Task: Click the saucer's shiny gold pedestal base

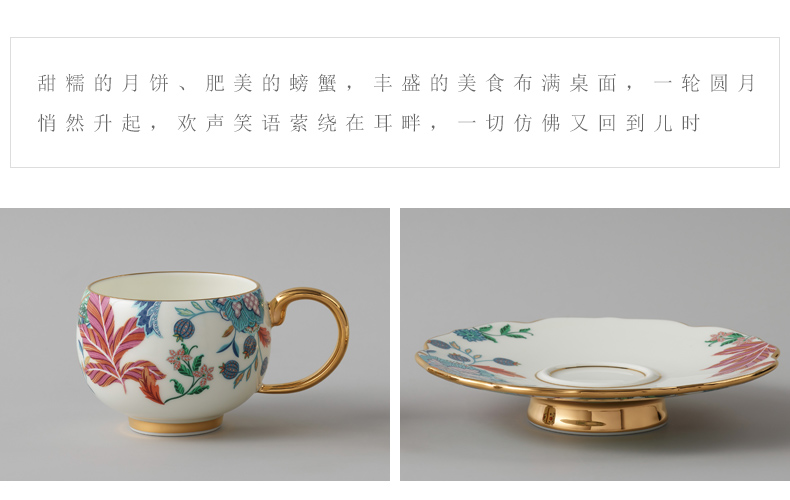Action: 597,414
